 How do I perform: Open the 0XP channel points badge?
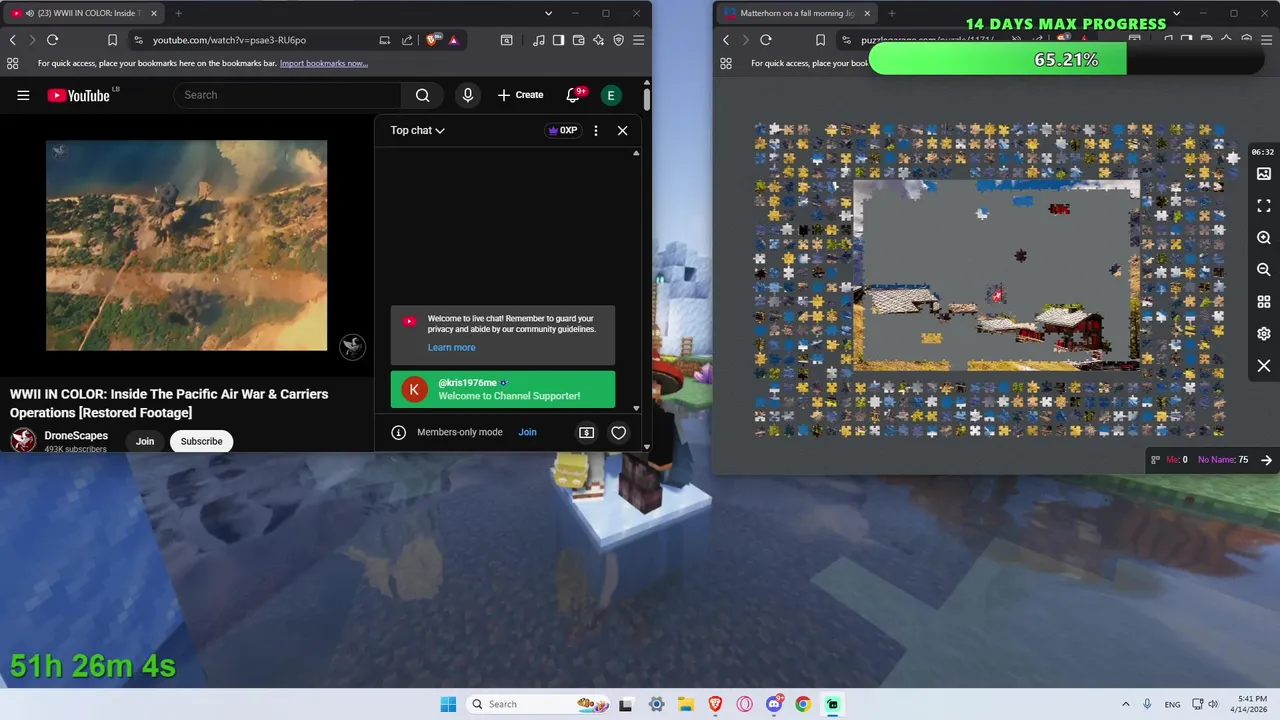(x=563, y=130)
